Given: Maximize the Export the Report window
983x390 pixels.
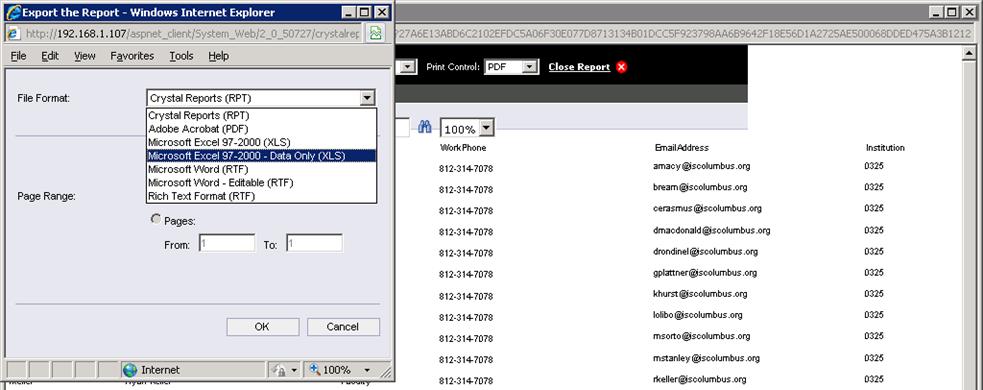Looking at the screenshot, I should (x=365, y=12).
